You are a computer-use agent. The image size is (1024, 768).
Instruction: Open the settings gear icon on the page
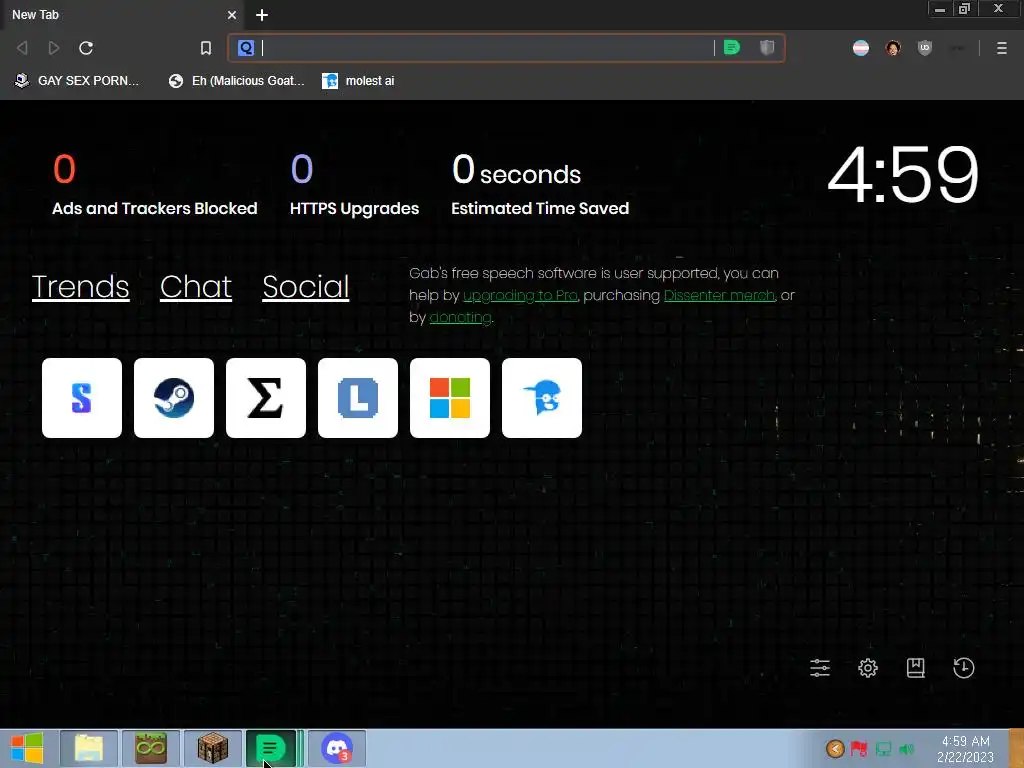click(868, 668)
